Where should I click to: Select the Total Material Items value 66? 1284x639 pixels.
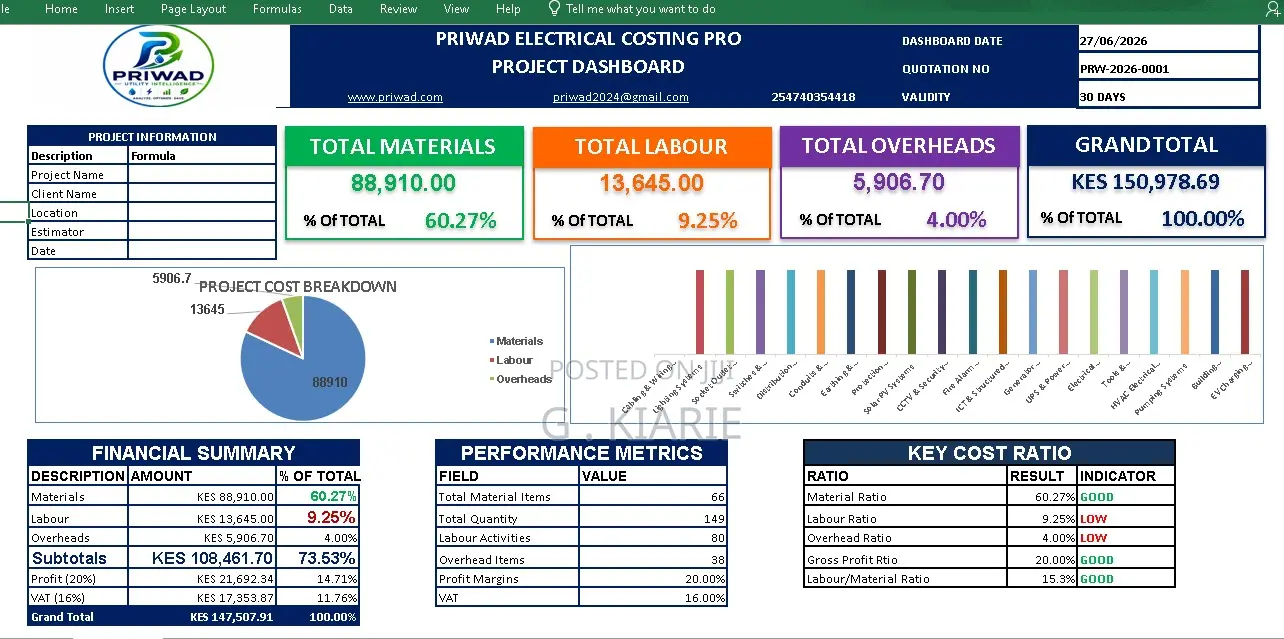[x=653, y=497]
